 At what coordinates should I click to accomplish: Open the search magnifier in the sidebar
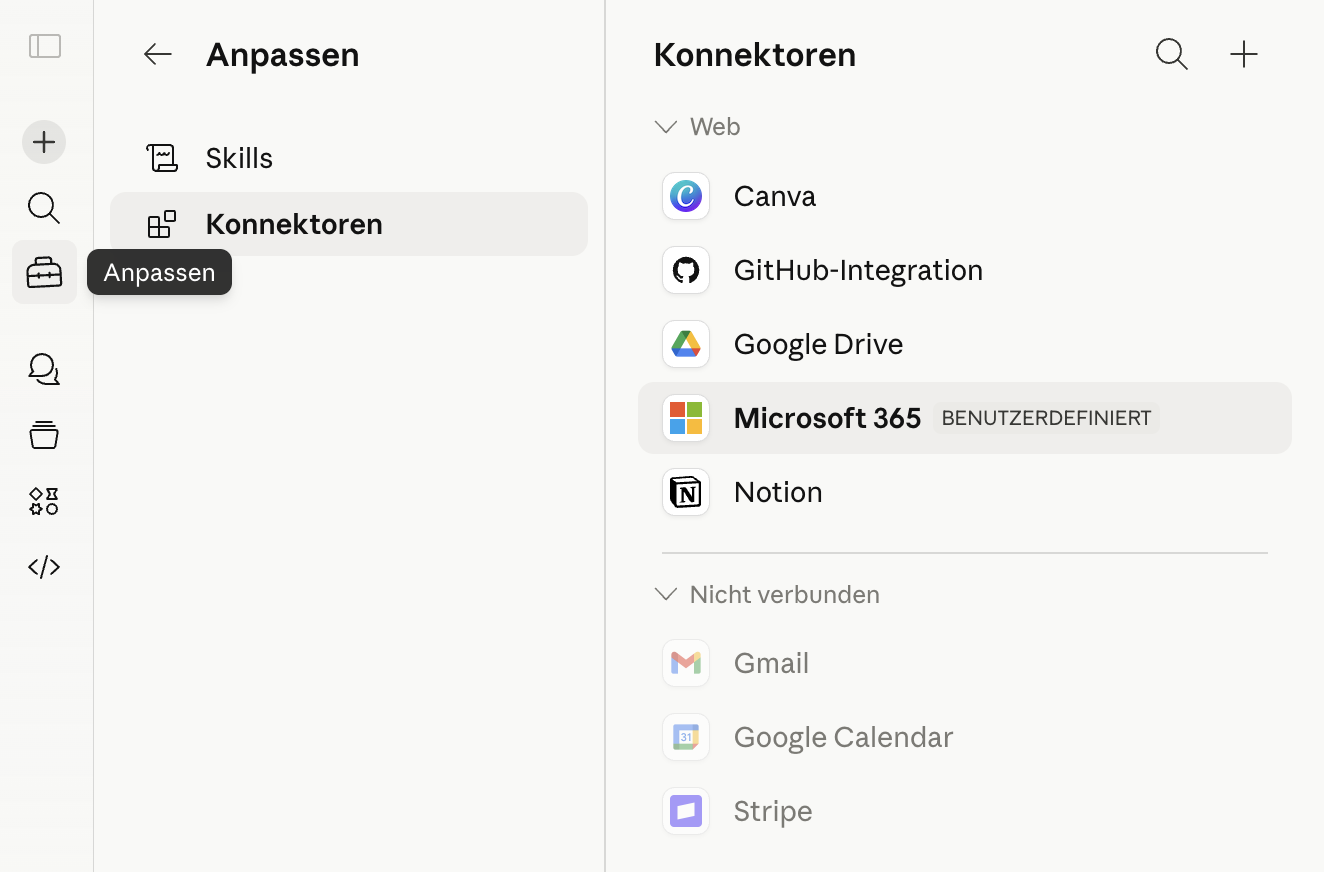44,208
